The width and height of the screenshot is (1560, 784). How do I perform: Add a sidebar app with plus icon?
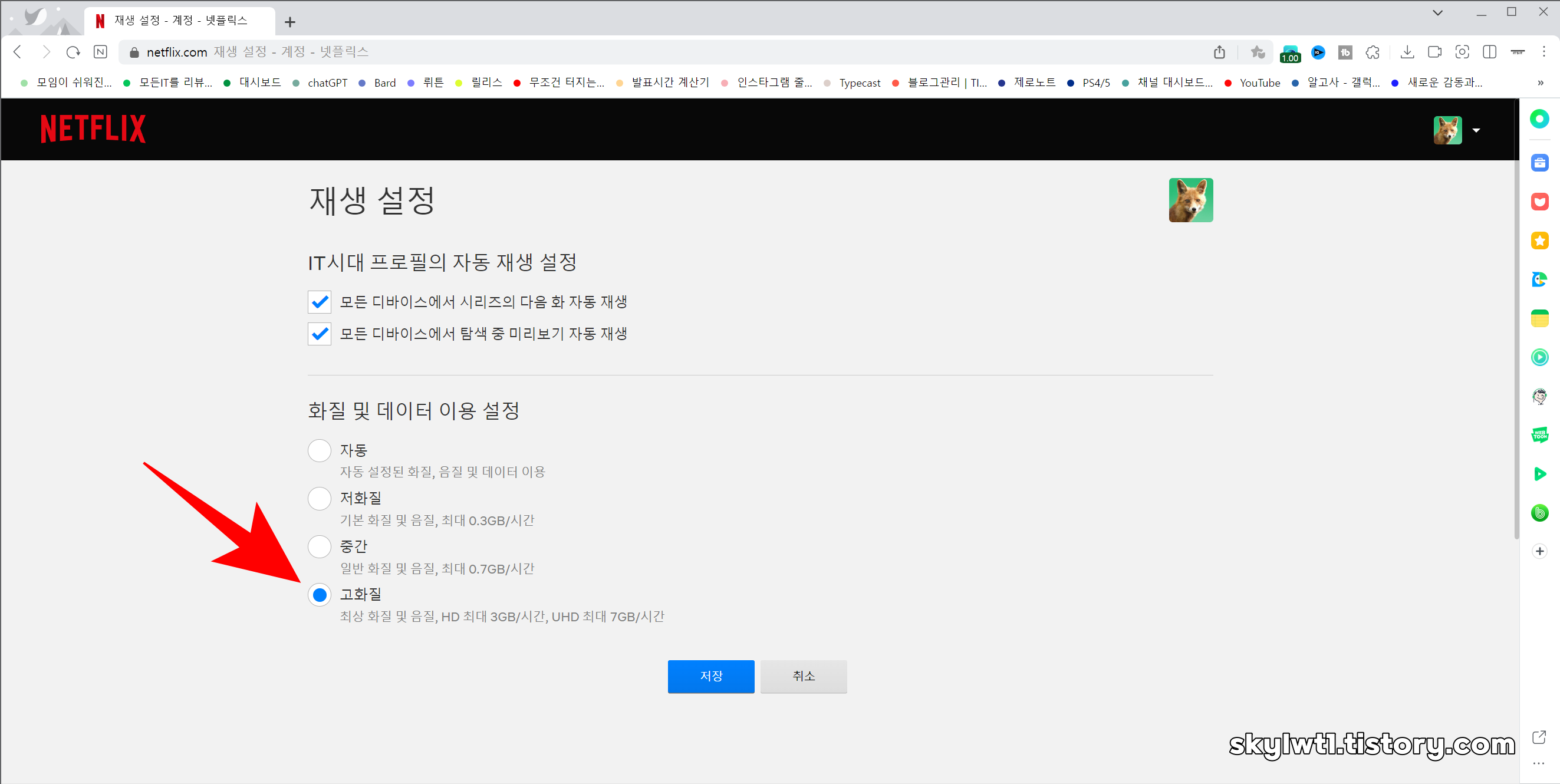1539,551
